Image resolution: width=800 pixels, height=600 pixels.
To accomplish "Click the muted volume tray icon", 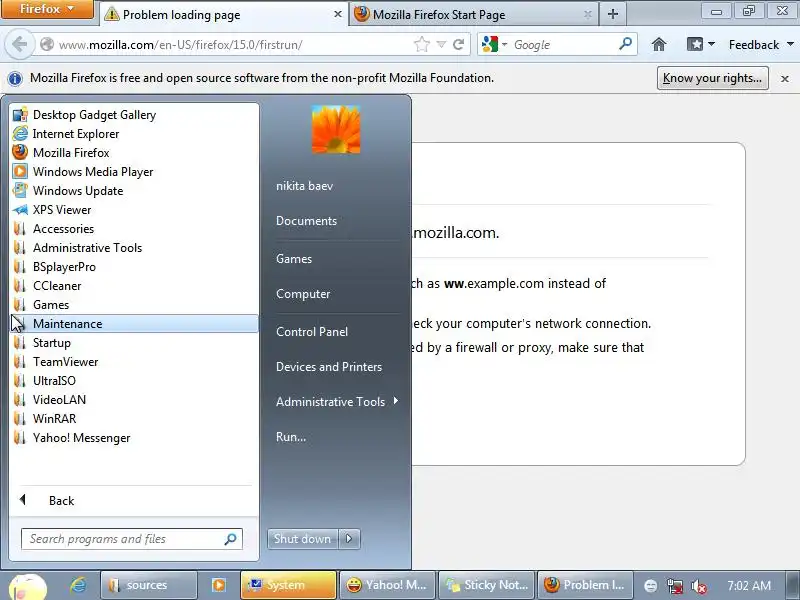I will 698,586.
